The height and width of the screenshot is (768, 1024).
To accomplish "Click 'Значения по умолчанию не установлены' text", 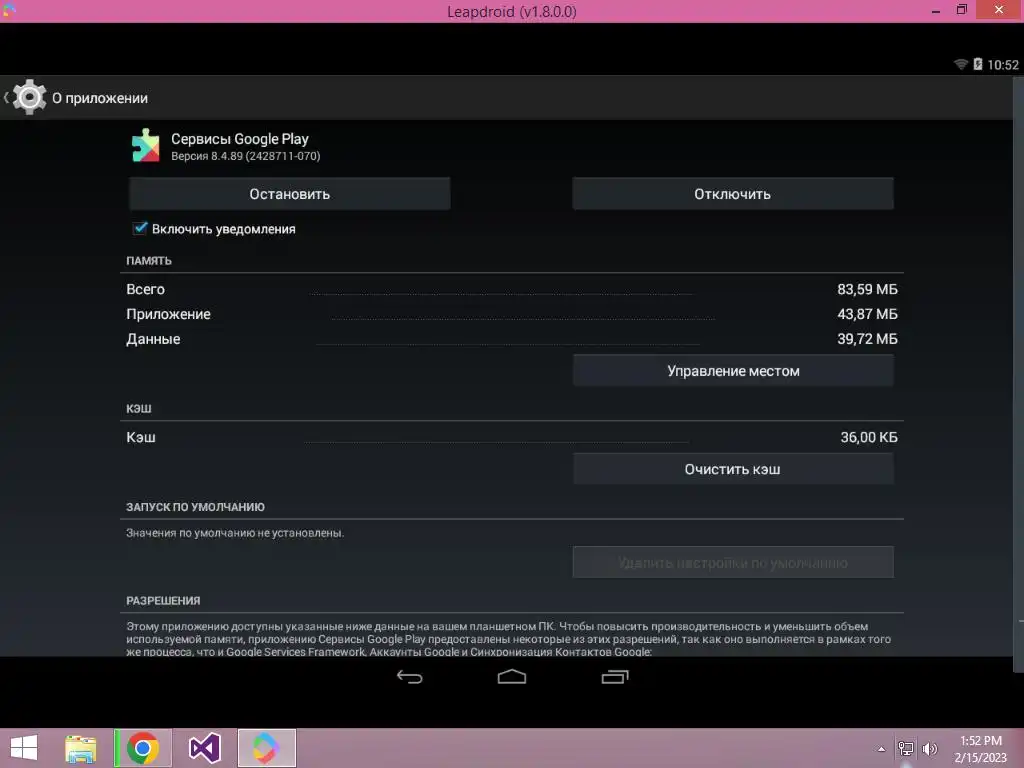I will (235, 533).
